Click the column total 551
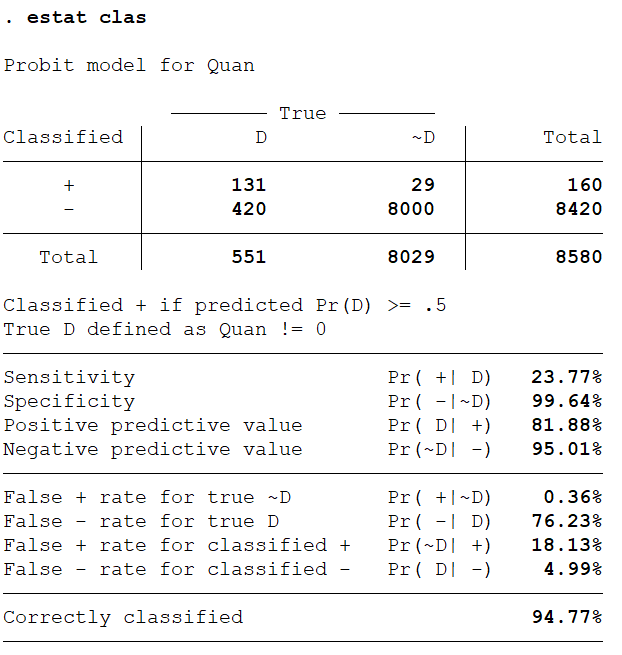The height and width of the screenshot is (655, 622). [248, 257]
